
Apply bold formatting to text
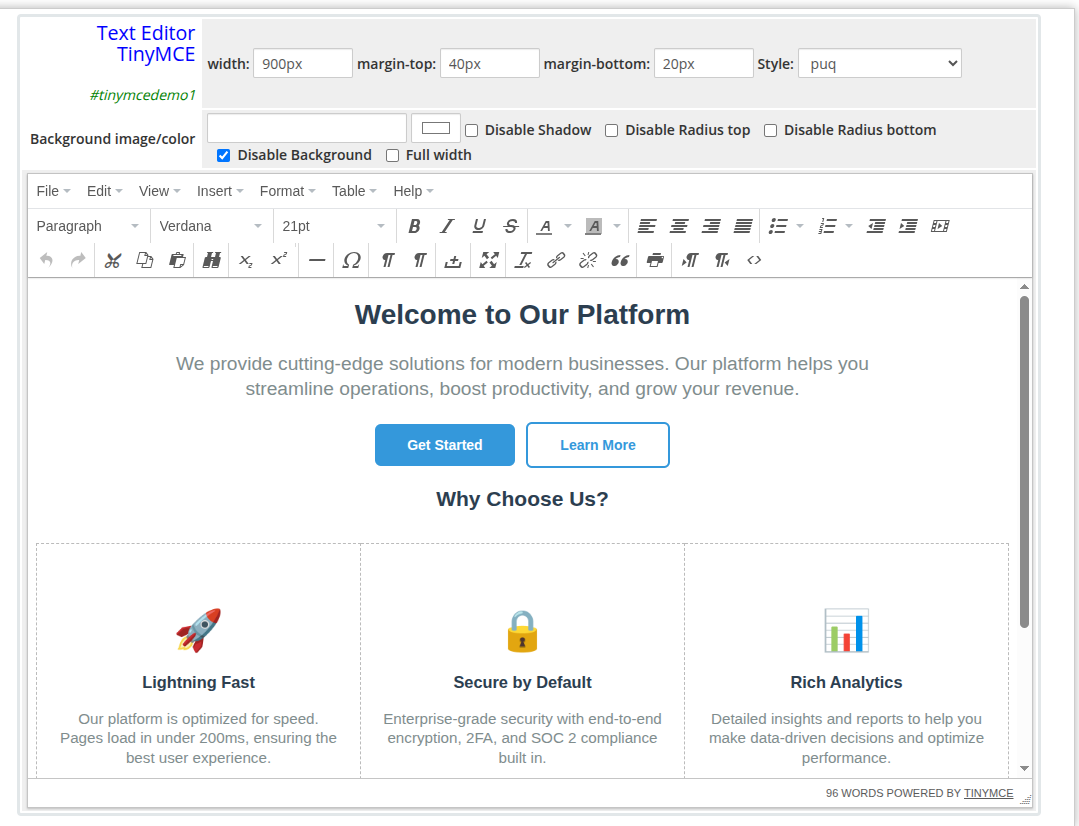[x=414, y=226]
